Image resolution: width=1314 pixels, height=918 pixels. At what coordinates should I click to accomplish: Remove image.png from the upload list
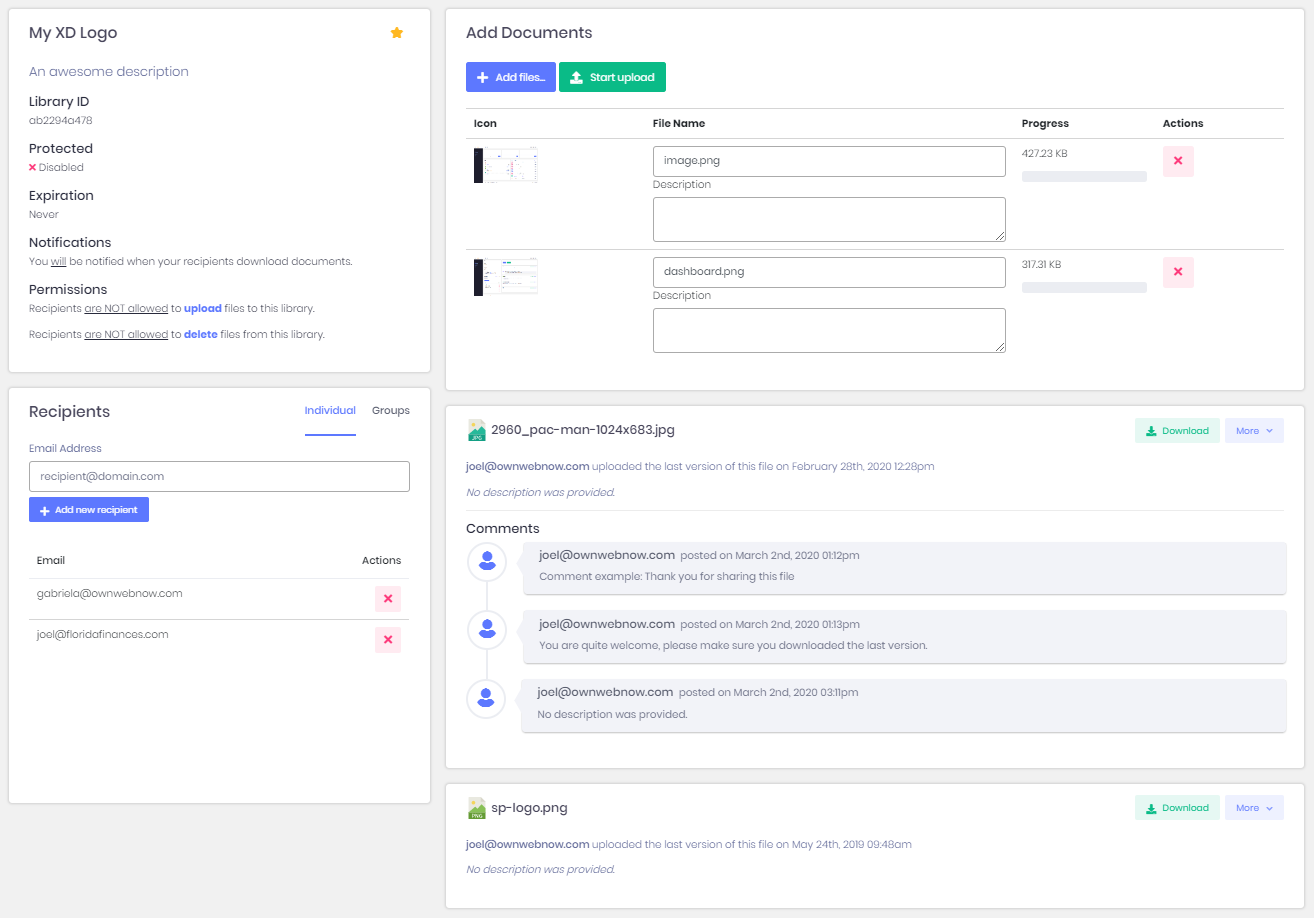(1177, 161)
